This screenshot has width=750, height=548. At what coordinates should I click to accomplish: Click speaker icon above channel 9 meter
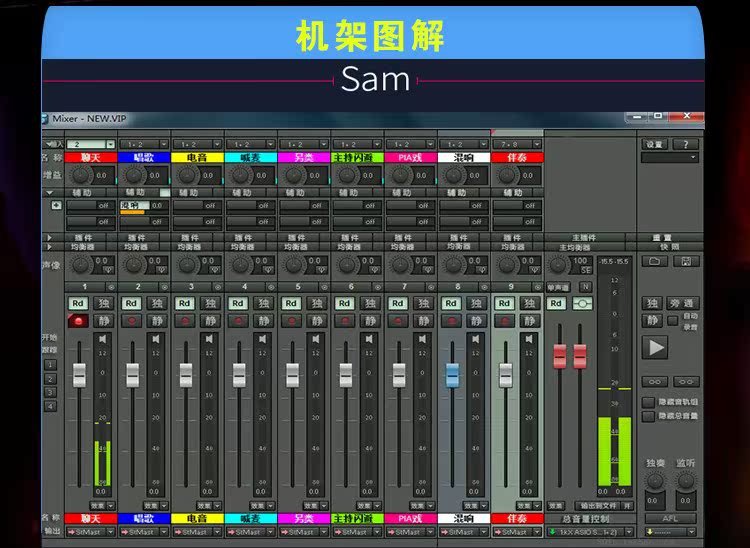click(x=529, y=339)
